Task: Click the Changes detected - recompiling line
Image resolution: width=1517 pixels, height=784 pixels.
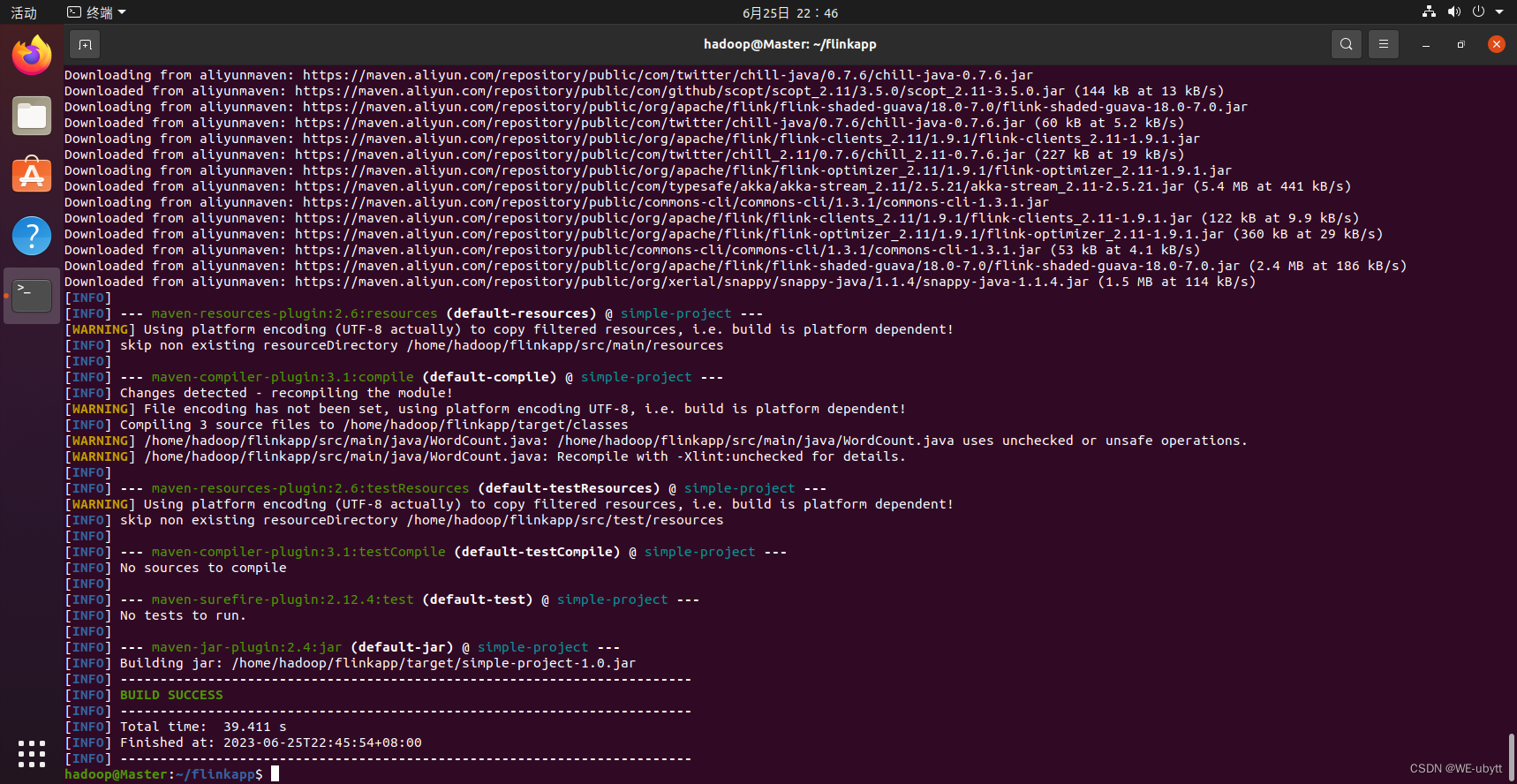Action: click(259, 393)
